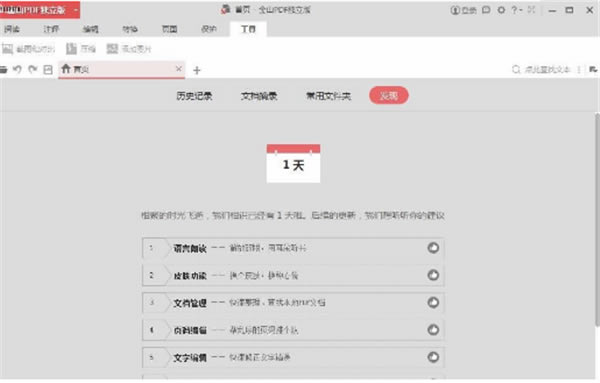Open the 保护 ribbon tab
The image size is (600, 383).
click(209, 29)
